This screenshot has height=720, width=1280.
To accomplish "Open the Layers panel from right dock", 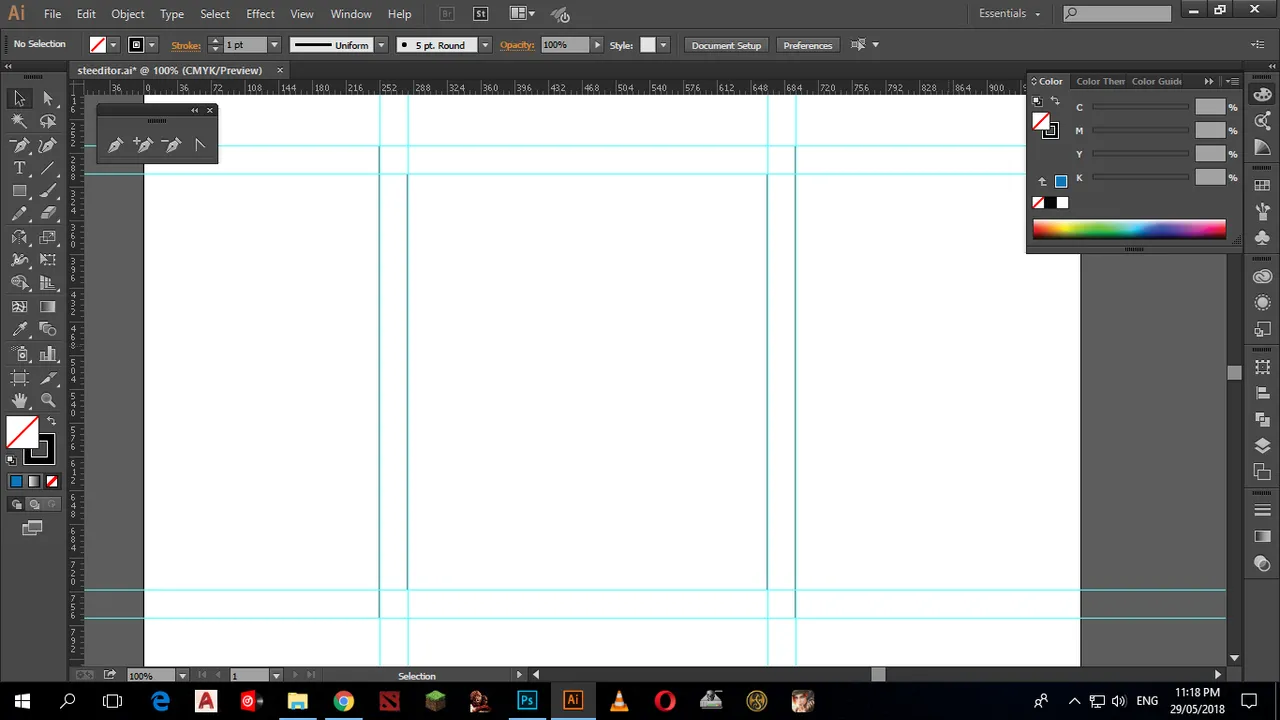I will (x=1262, y=446).
